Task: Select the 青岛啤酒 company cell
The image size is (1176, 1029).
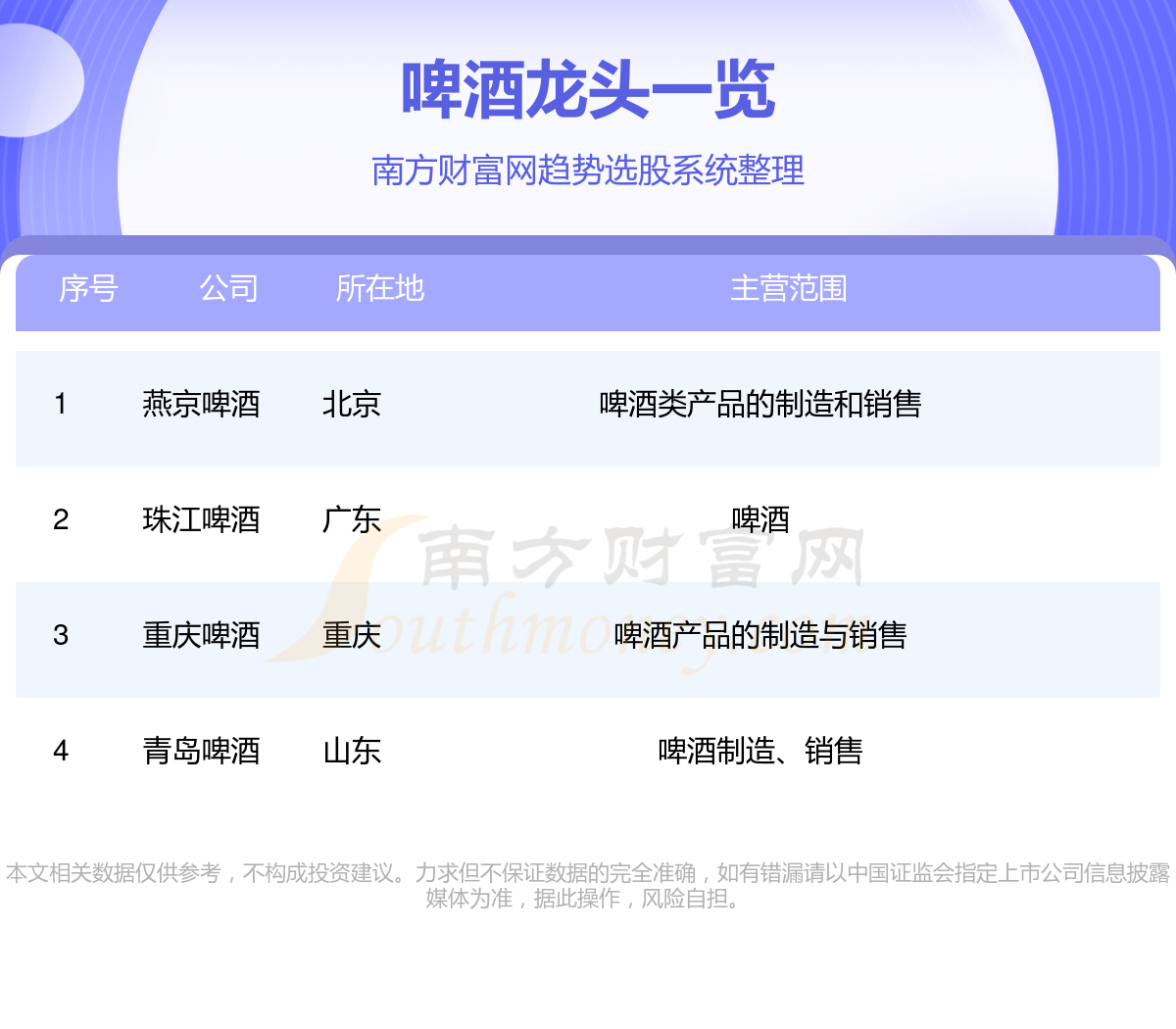Action: tap(201, 751)
